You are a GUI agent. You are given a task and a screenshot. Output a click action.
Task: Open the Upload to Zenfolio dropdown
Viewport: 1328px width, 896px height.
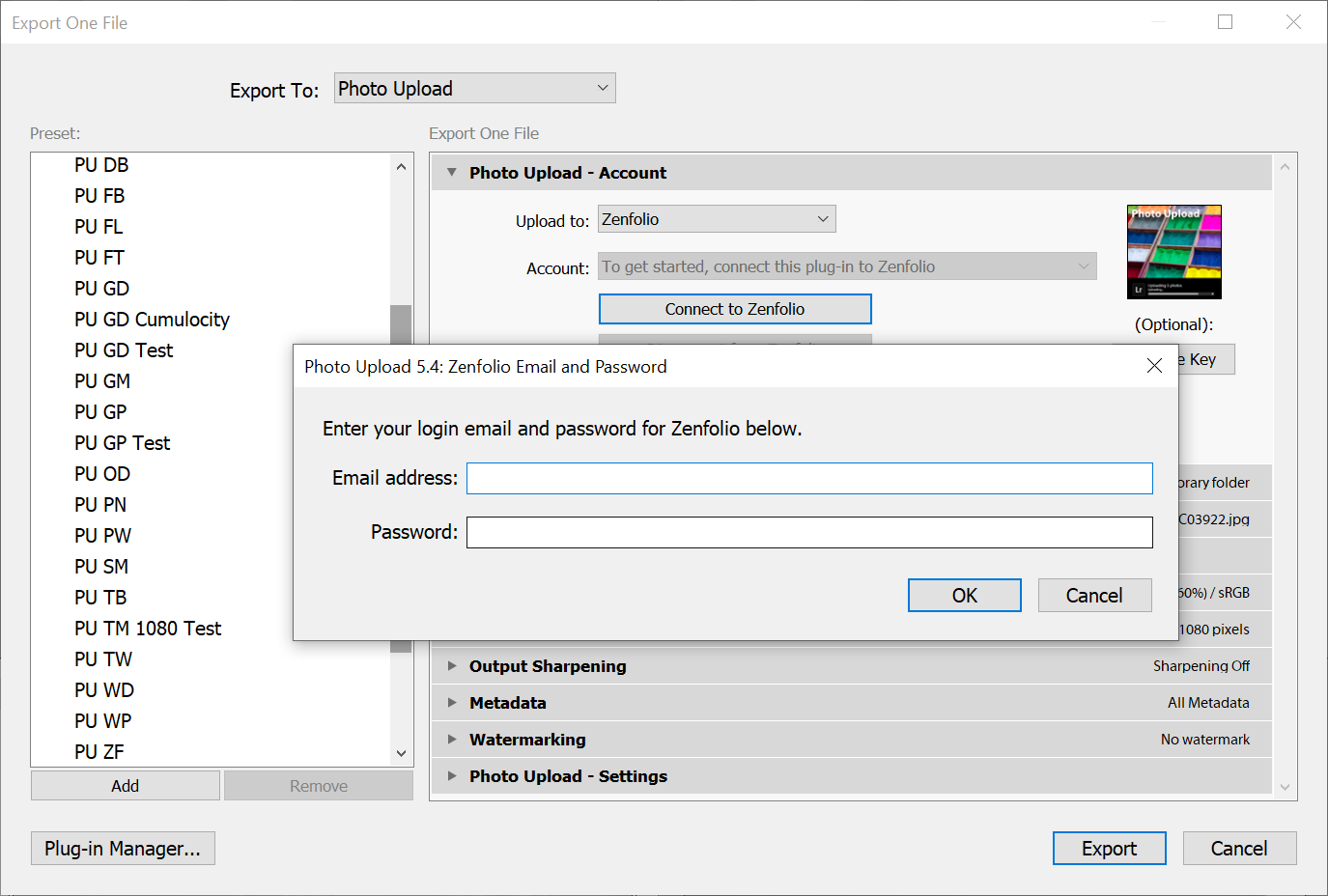[716, 219]
